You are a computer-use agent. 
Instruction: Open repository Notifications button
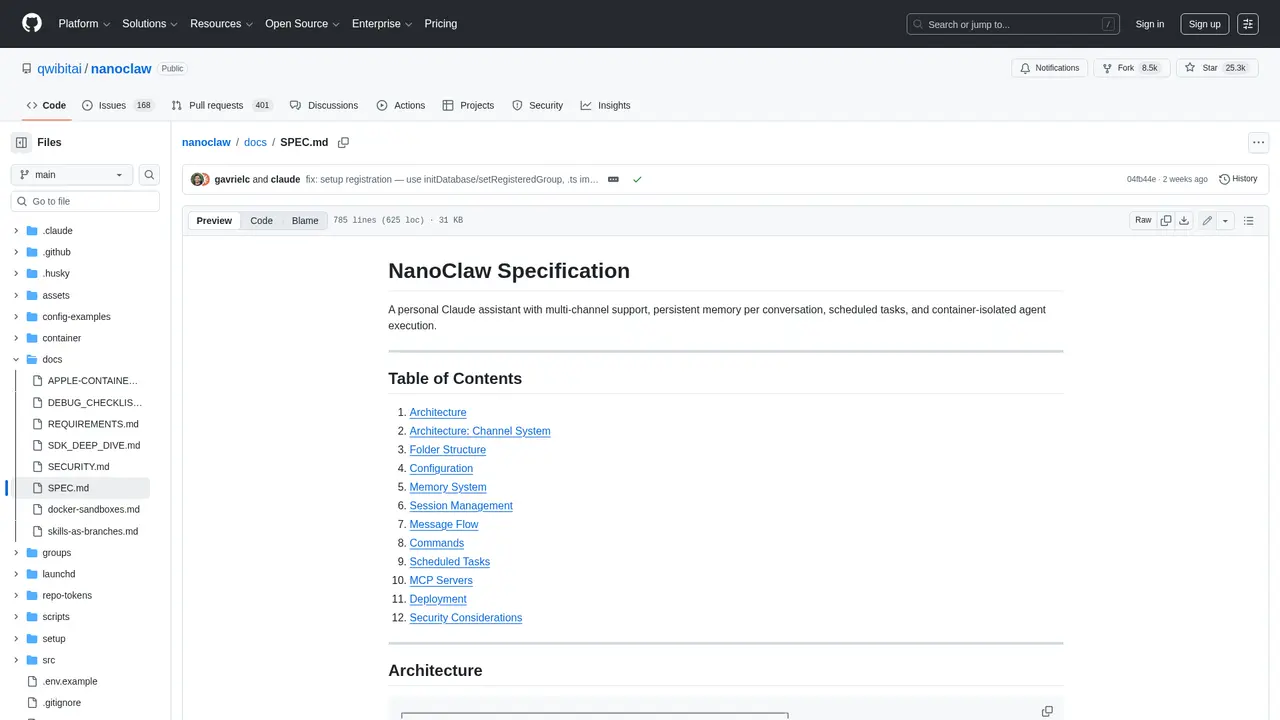1049,68
